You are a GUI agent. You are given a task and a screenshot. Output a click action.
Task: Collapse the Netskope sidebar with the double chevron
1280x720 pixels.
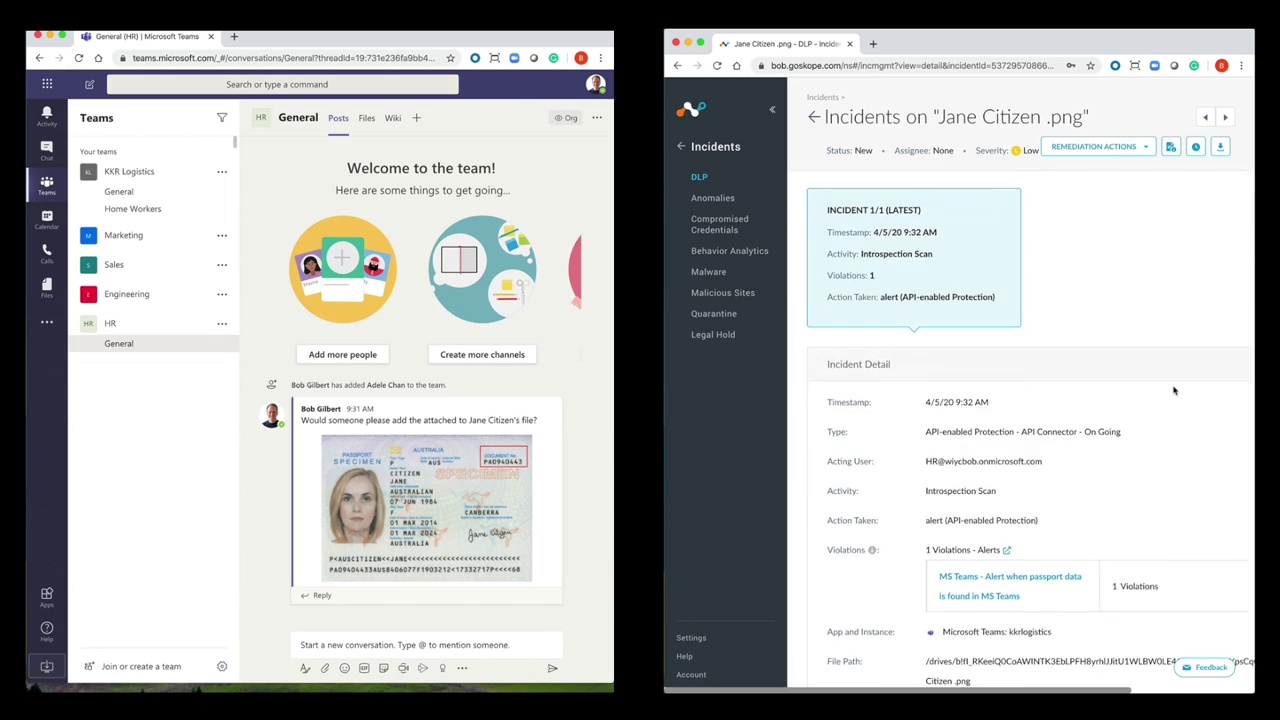click(772, 109)
